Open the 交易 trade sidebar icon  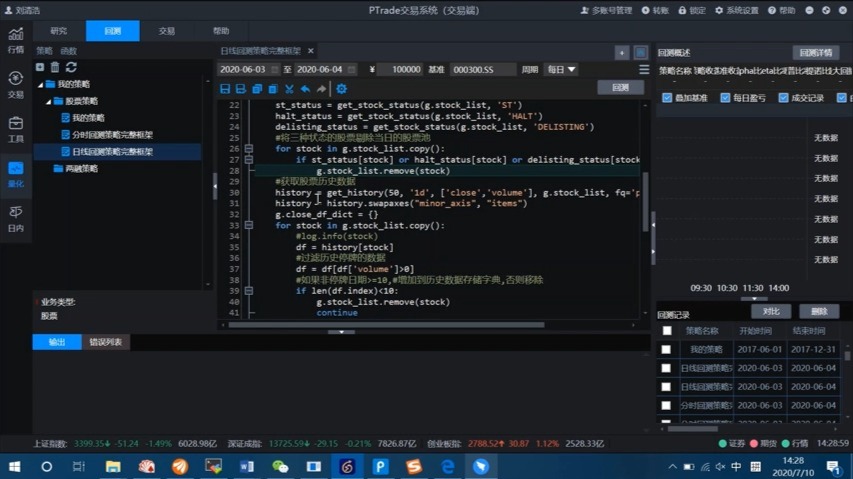[x=16, y=85]
